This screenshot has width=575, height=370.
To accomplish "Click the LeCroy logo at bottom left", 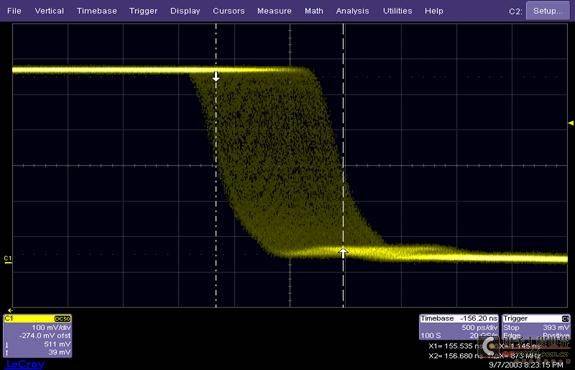I will (x=25, y=364).
